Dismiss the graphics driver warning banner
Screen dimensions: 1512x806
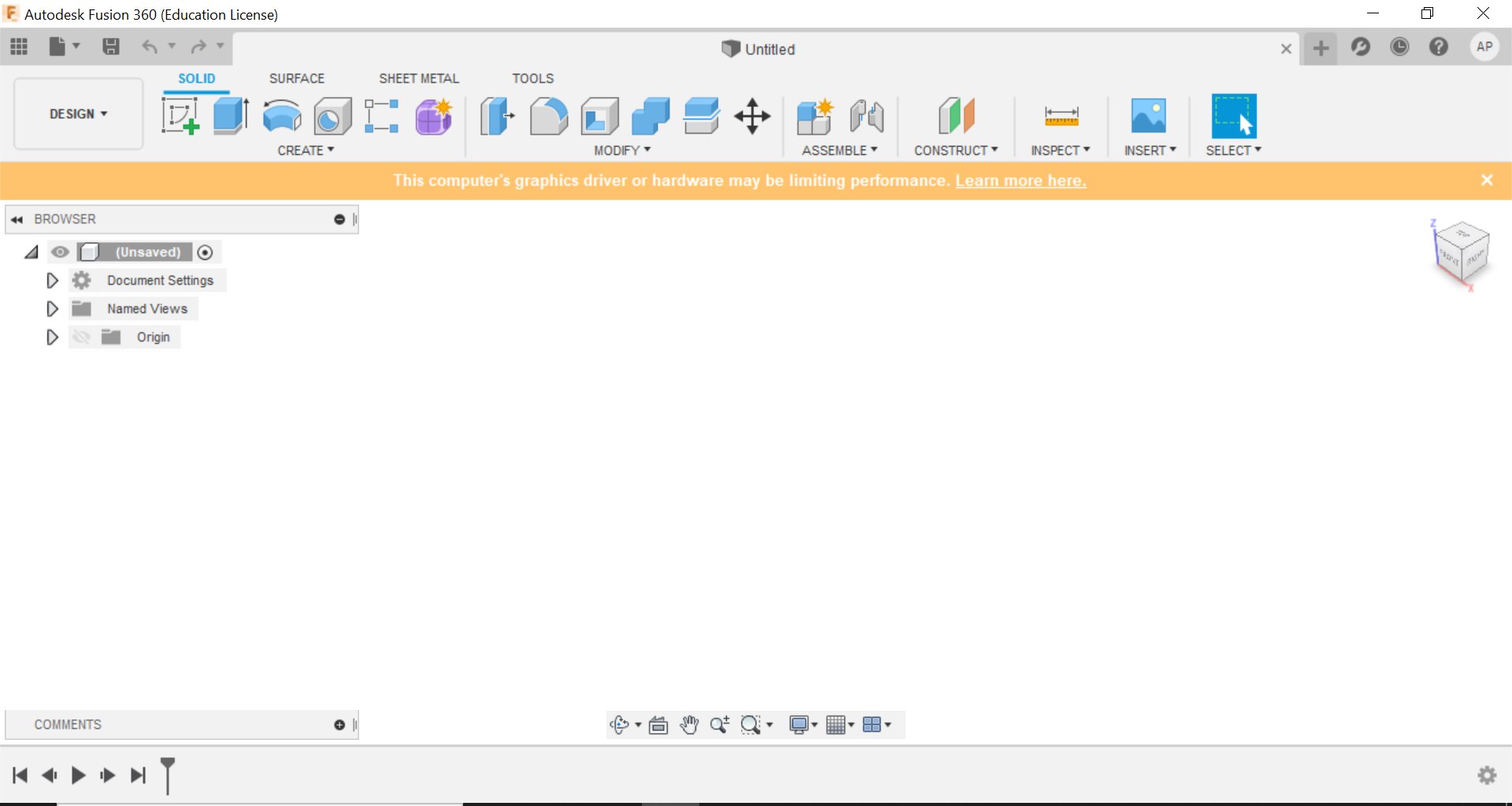(1487, 180)
